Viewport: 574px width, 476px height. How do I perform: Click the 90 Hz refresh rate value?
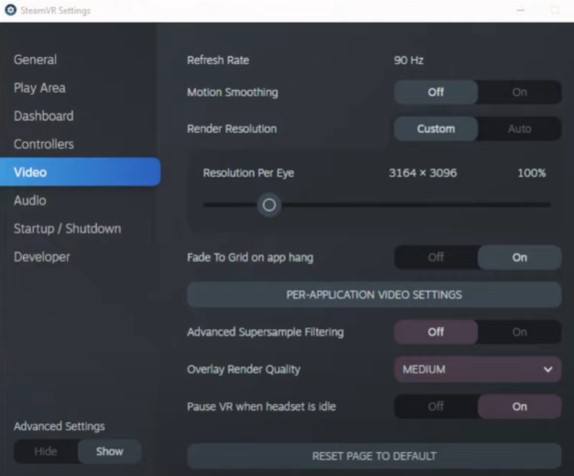pos(409,60)
